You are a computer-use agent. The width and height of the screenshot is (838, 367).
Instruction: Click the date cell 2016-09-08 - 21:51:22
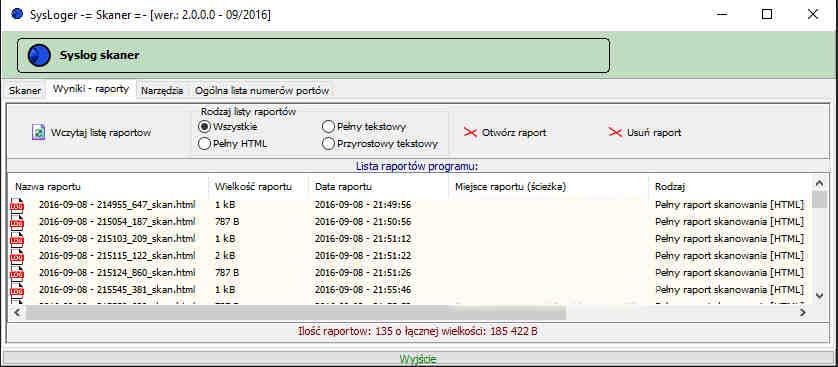363,256
